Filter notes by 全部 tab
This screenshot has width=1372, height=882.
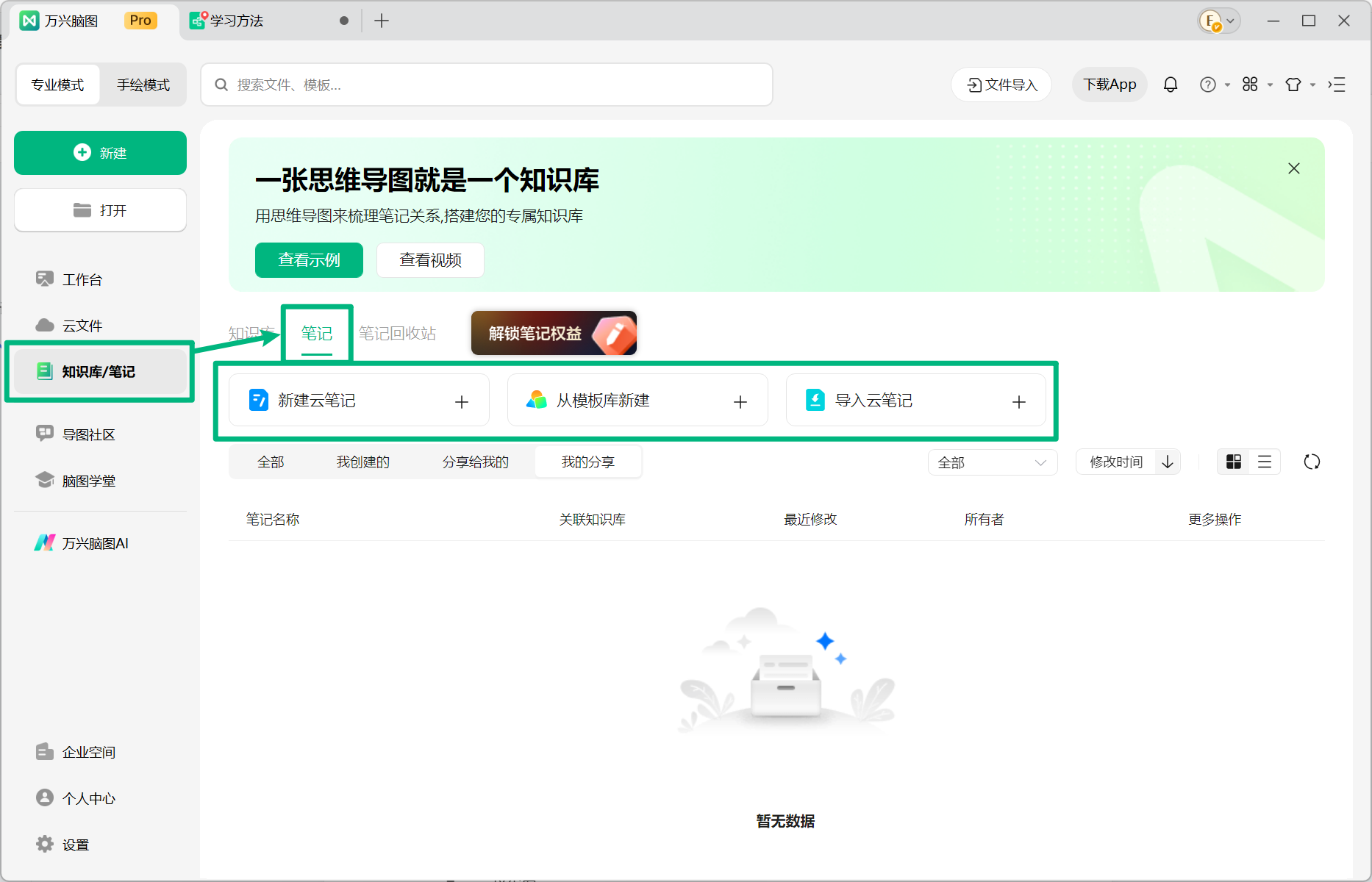coord(271,462)
